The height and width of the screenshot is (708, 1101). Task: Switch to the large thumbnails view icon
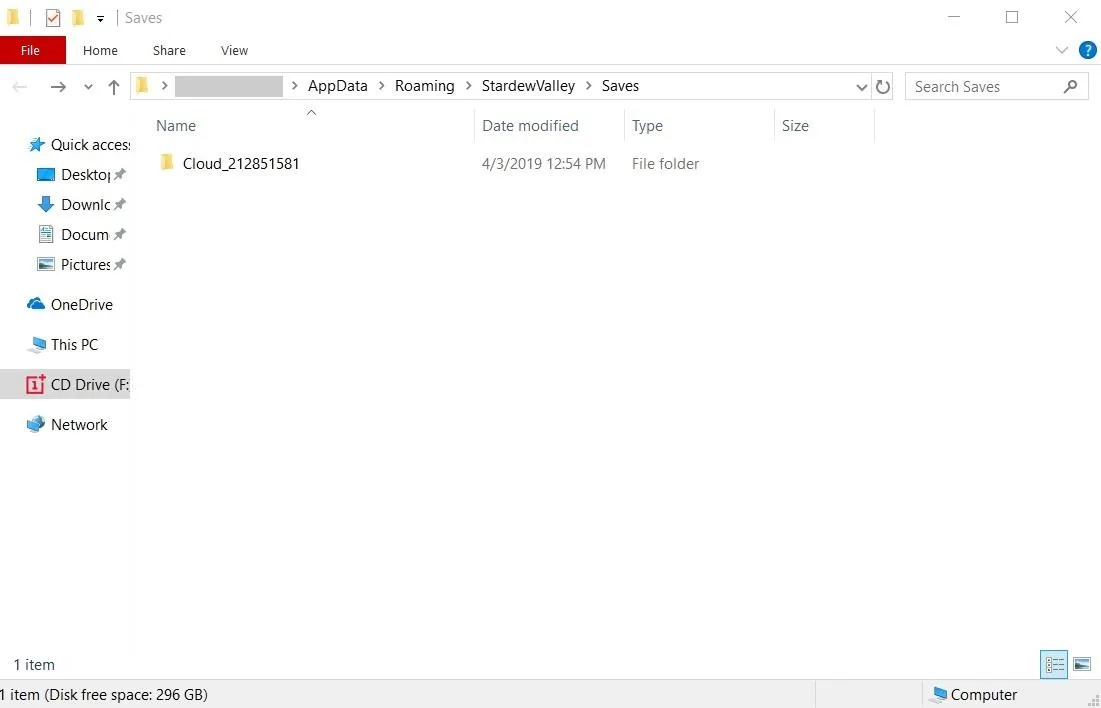[1081, 664]
